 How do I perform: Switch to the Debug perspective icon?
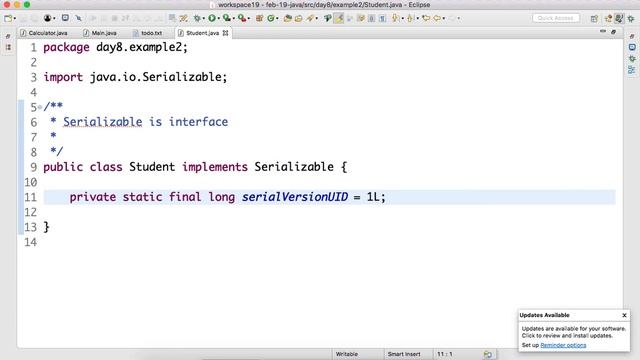pyautogui.click(x=631, y=18)
